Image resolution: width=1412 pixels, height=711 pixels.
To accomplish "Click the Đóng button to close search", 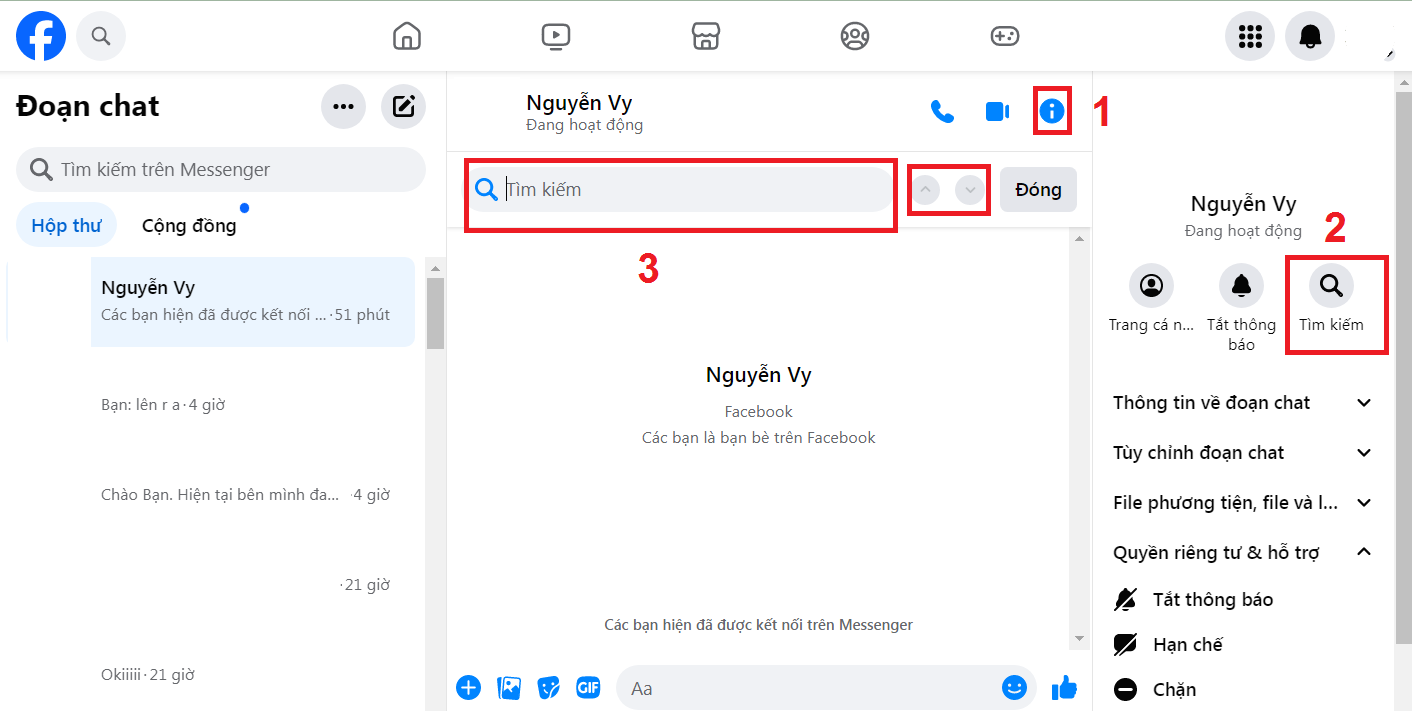I will pos(1038,190).
